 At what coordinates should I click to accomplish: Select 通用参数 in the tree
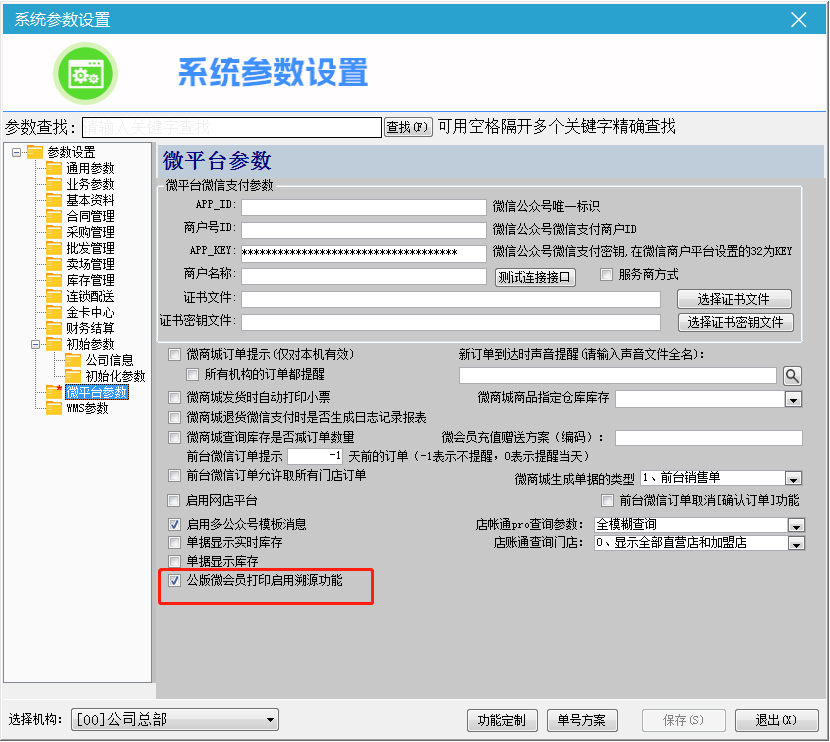coord(90,168)
